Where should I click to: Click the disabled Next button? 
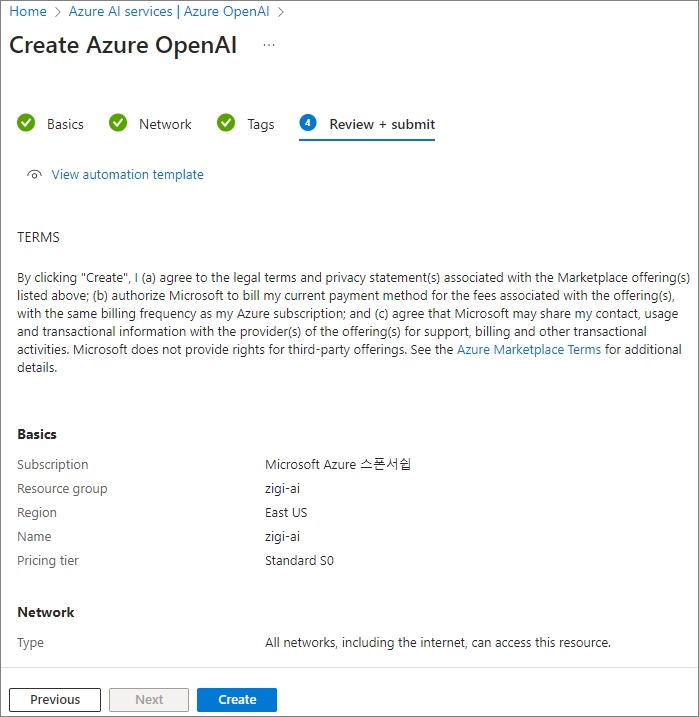pyautogui.click(x=149, y=700)
